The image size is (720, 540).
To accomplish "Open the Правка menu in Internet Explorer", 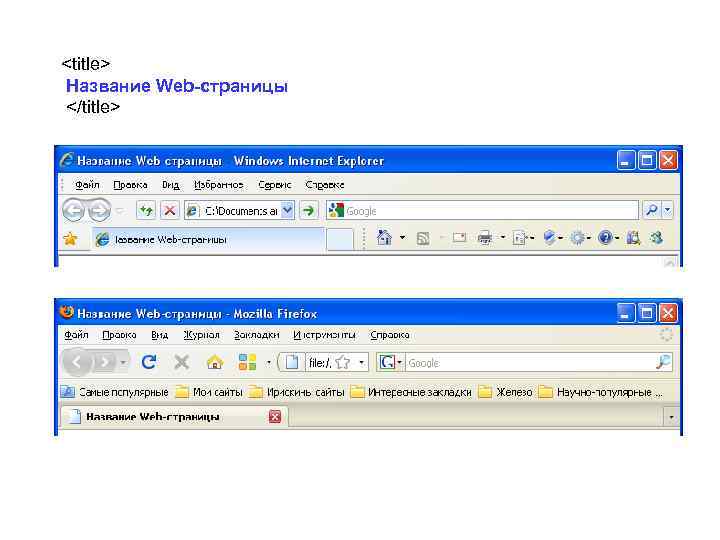I will coord(130,185).
